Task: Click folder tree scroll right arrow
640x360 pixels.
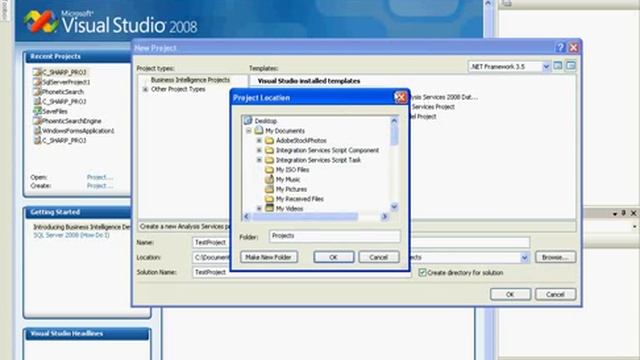Action: click(384, 217)
